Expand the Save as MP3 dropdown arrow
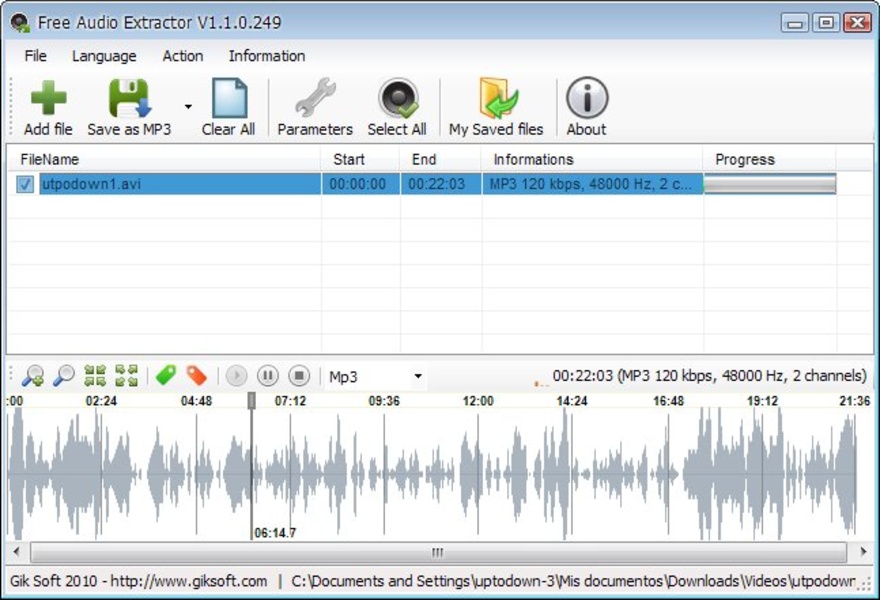Screen dimensions: 880x600 click(188, 106)
